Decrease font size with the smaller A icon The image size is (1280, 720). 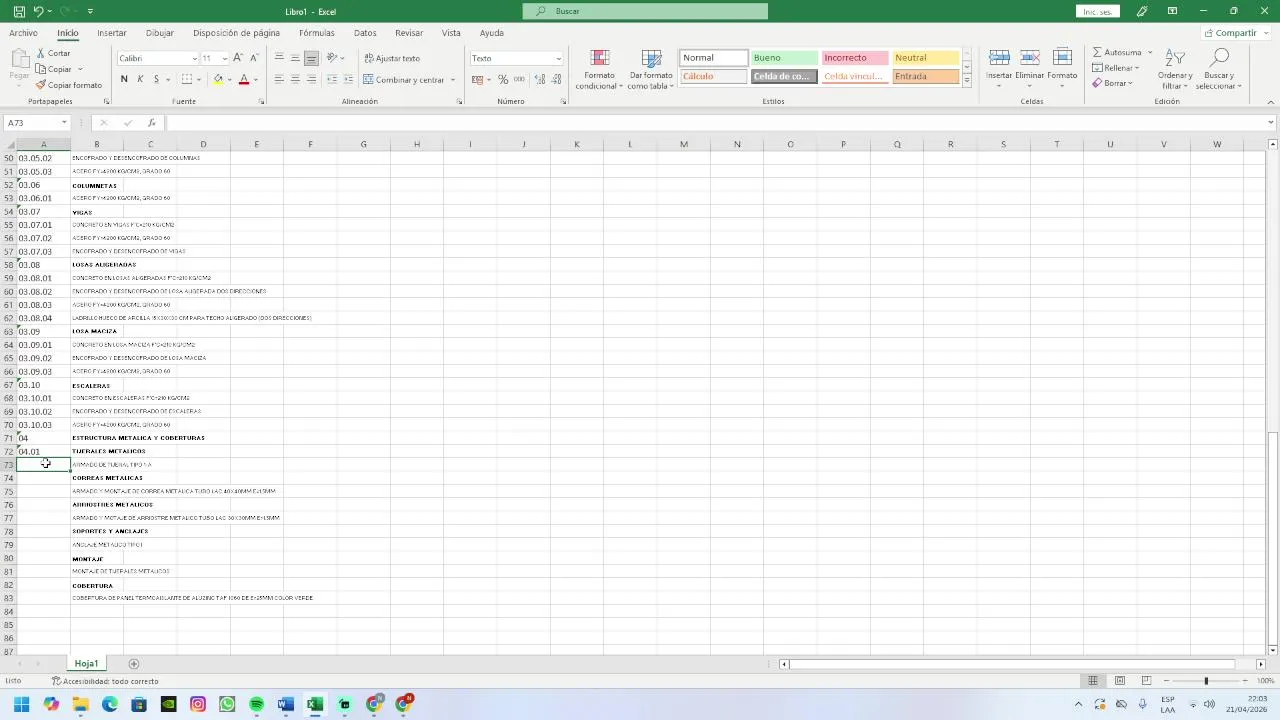coord(254,58)
